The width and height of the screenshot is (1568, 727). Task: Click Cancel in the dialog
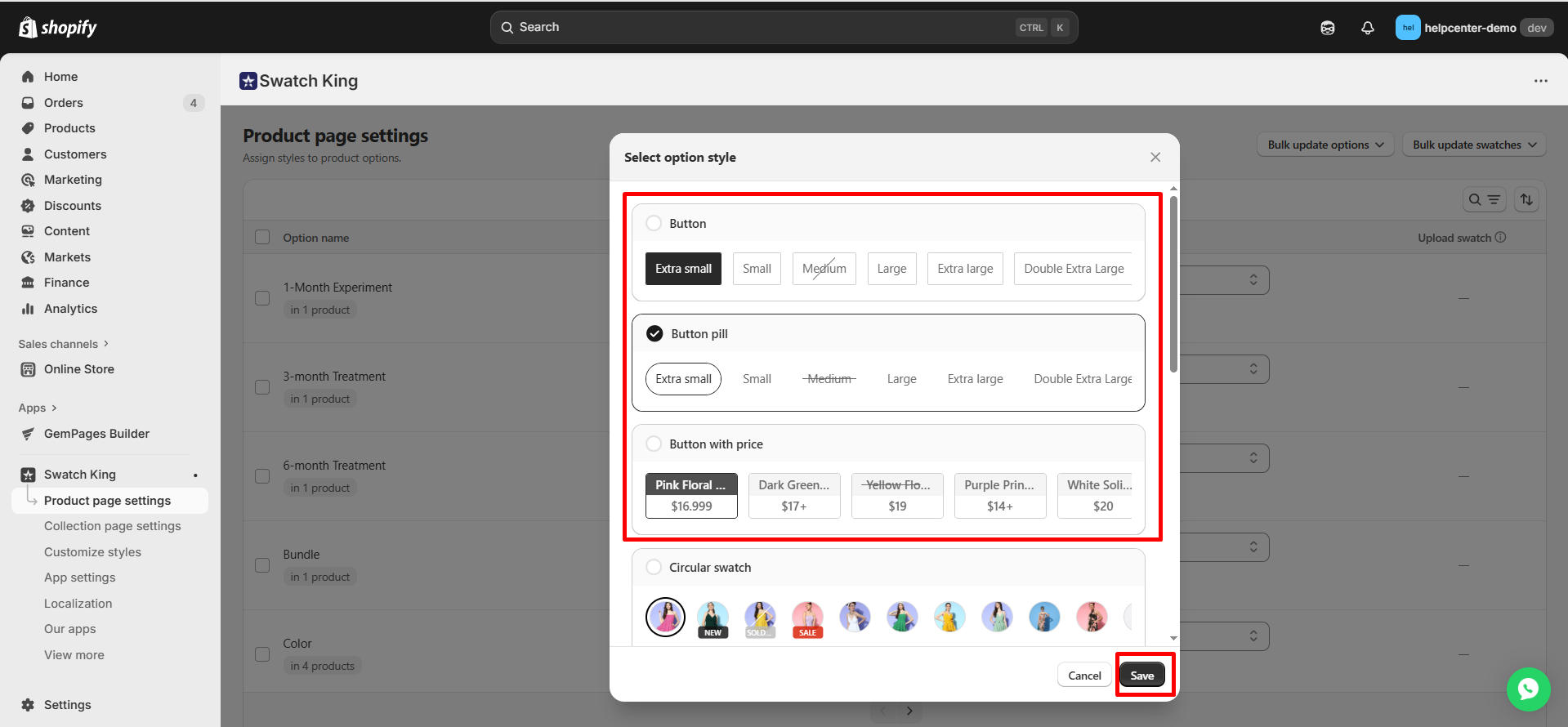click(1084, 676)
